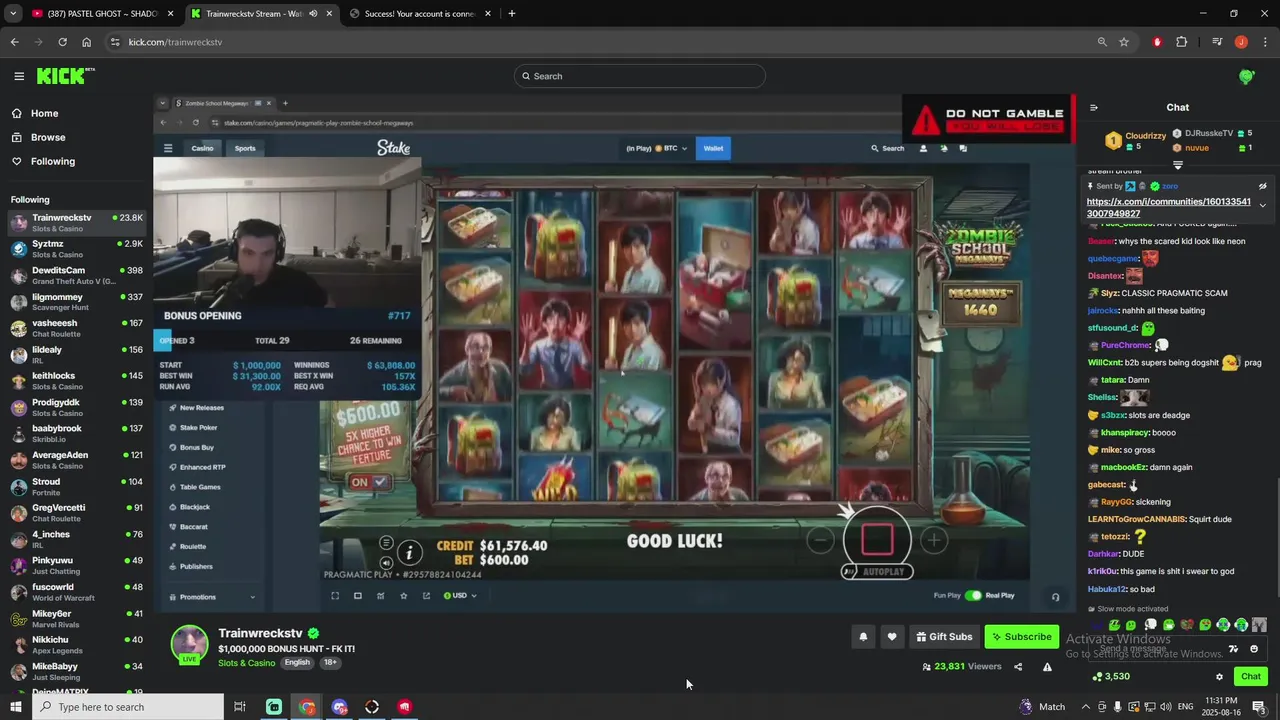Expand the pinned message chevron
This screenshot has width=1280, height=720.
pos(1262,206)
